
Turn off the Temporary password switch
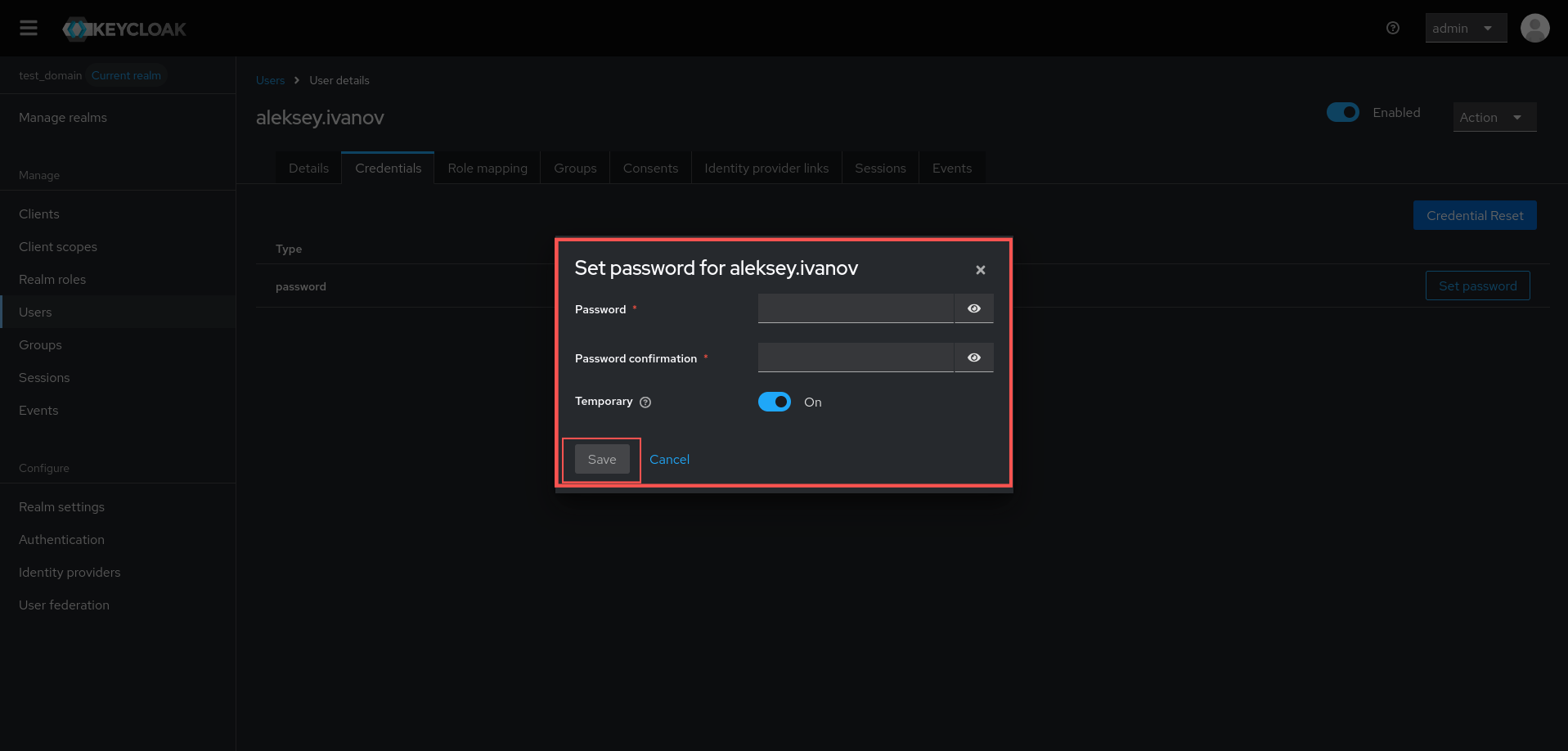pyautogui.click(x=774, y=402)
